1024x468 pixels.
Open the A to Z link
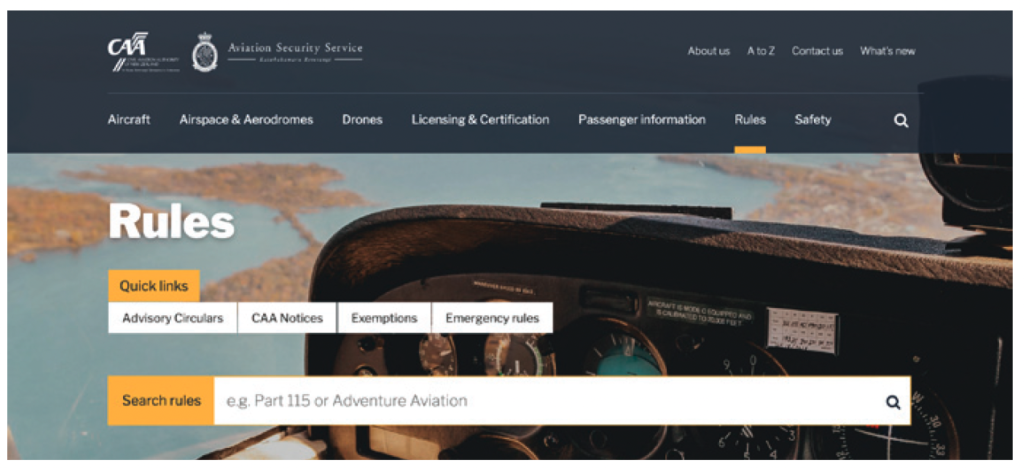click(761, 51)
